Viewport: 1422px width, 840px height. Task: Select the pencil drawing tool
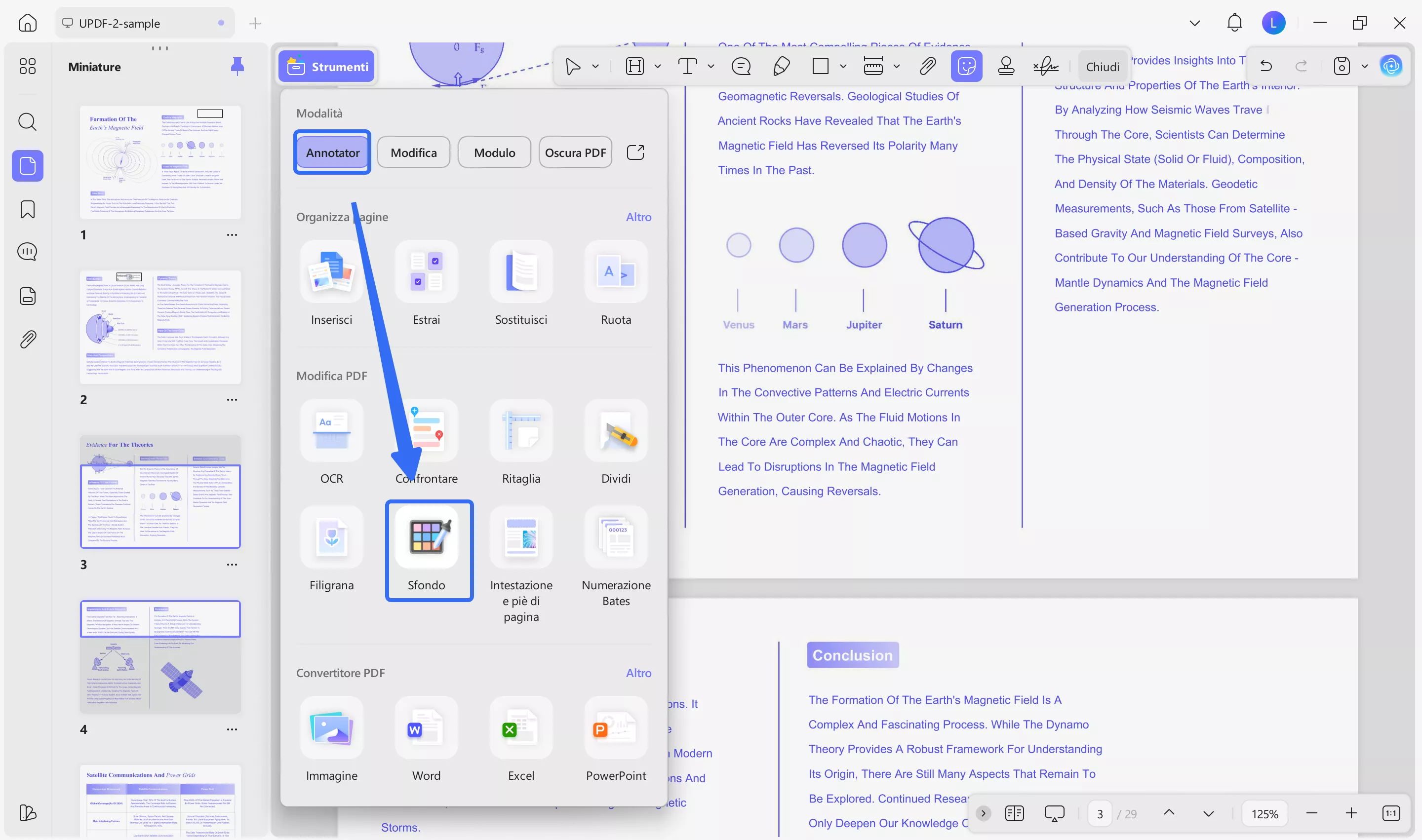click(x=782, y=66)
